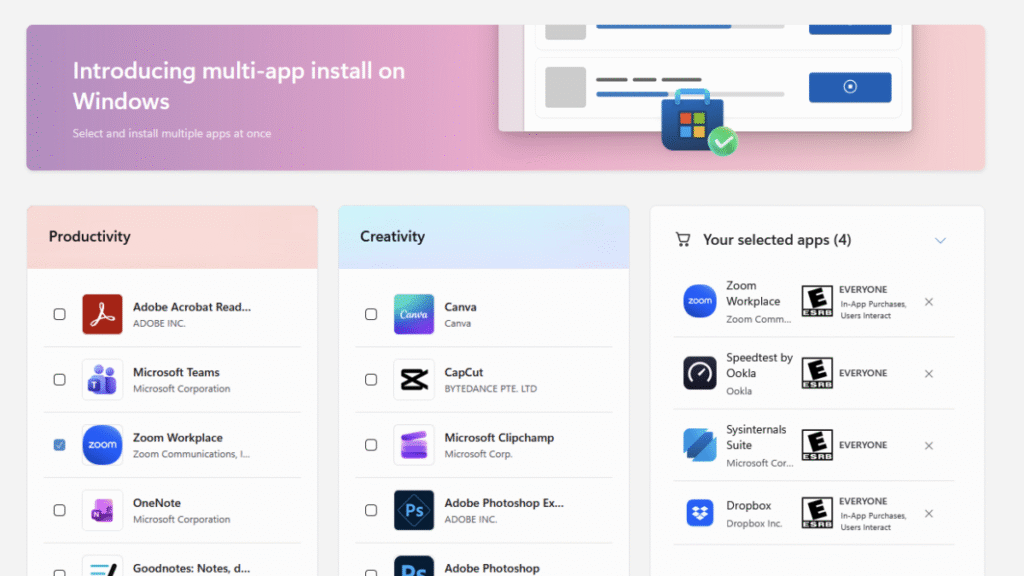Check the Adobe Photoshop Express checkbox
The height and width of the screenshot is (576, 1024).
371,510
